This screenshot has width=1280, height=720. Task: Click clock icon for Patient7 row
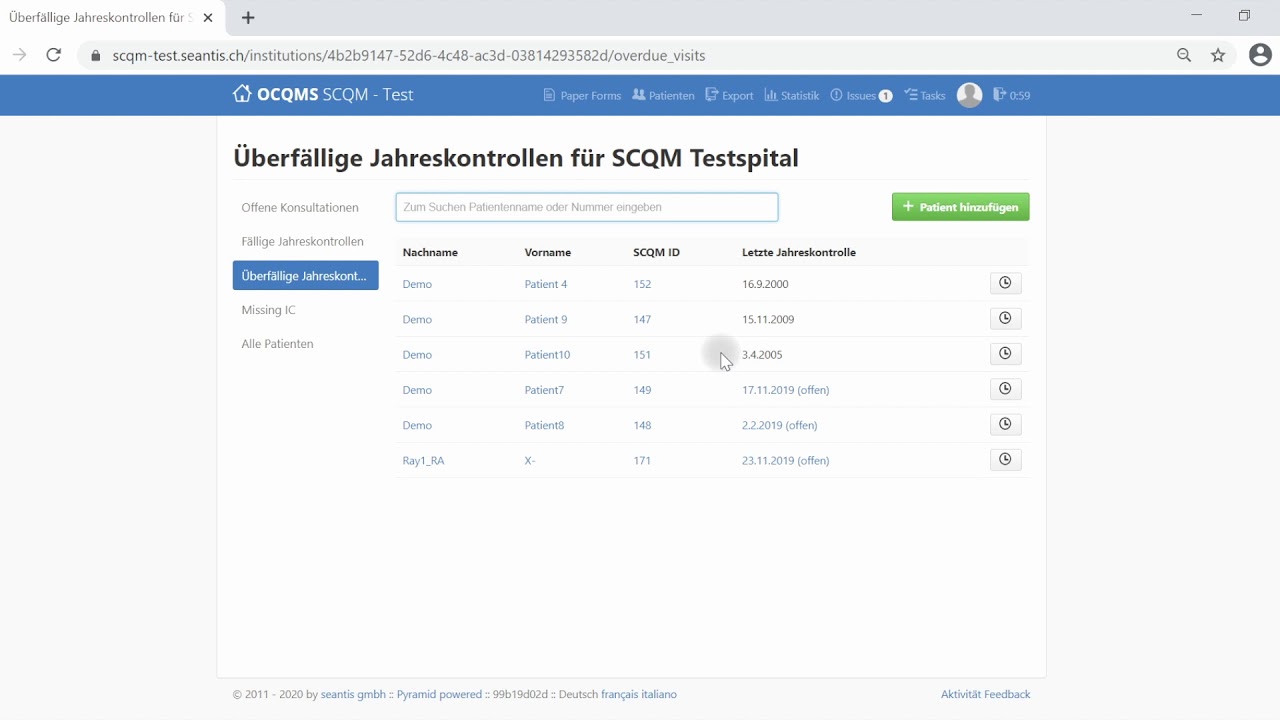click(1005, 389)
